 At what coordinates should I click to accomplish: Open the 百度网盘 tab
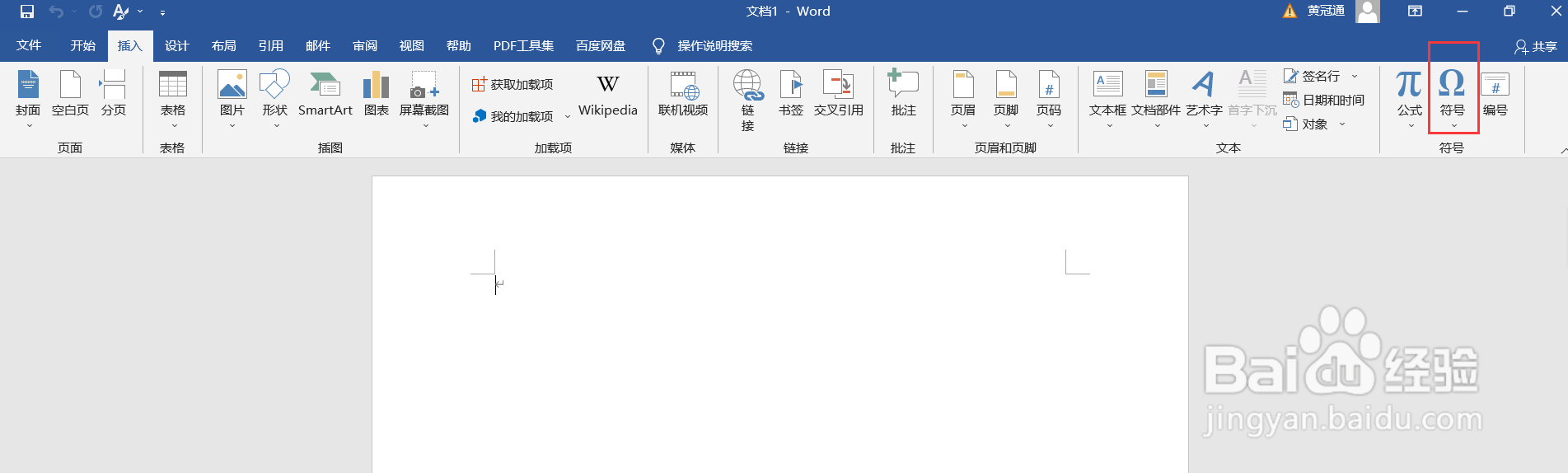pyautogui.click(x=601, y=46)
